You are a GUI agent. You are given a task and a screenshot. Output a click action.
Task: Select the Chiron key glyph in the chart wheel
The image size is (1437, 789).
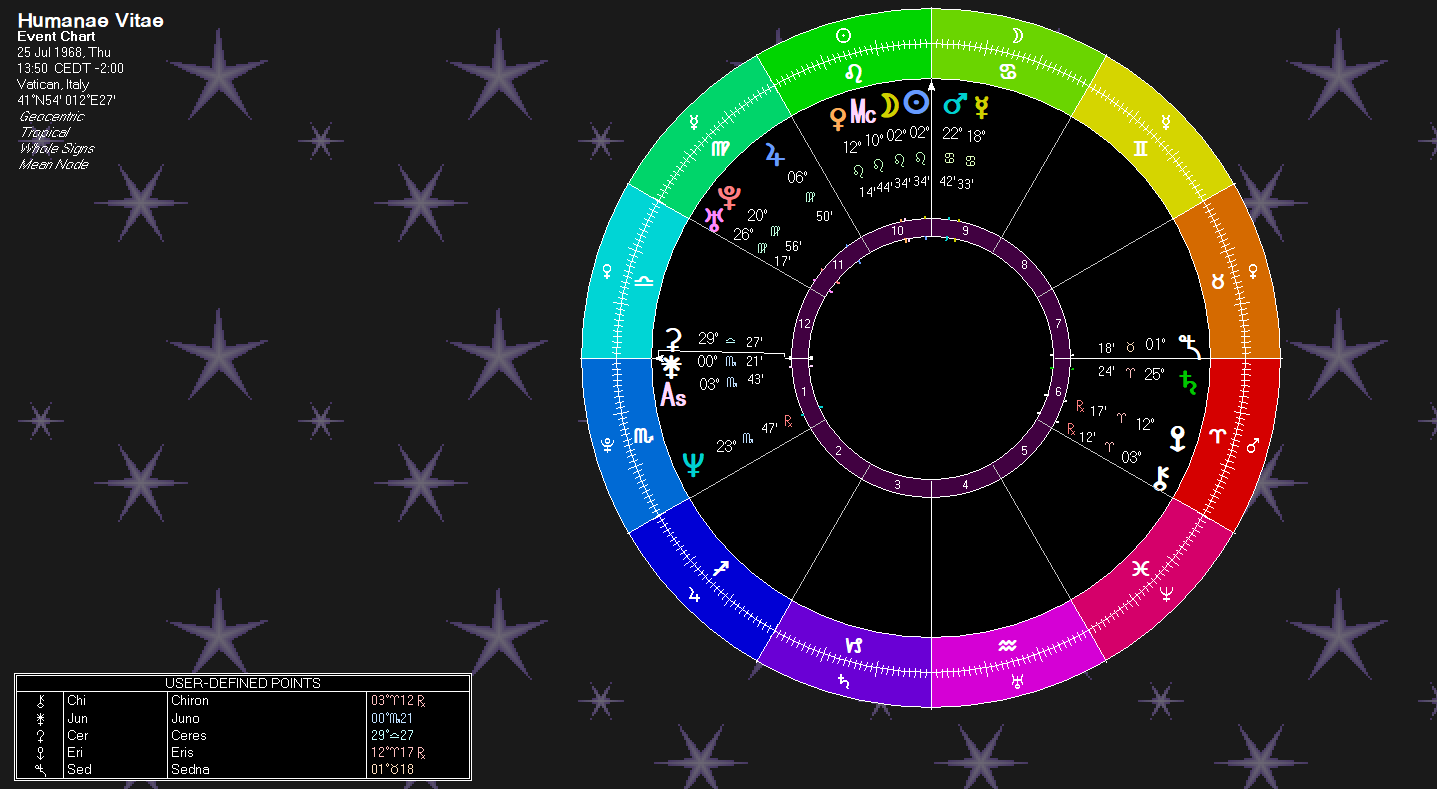(x=1160, y=478)
